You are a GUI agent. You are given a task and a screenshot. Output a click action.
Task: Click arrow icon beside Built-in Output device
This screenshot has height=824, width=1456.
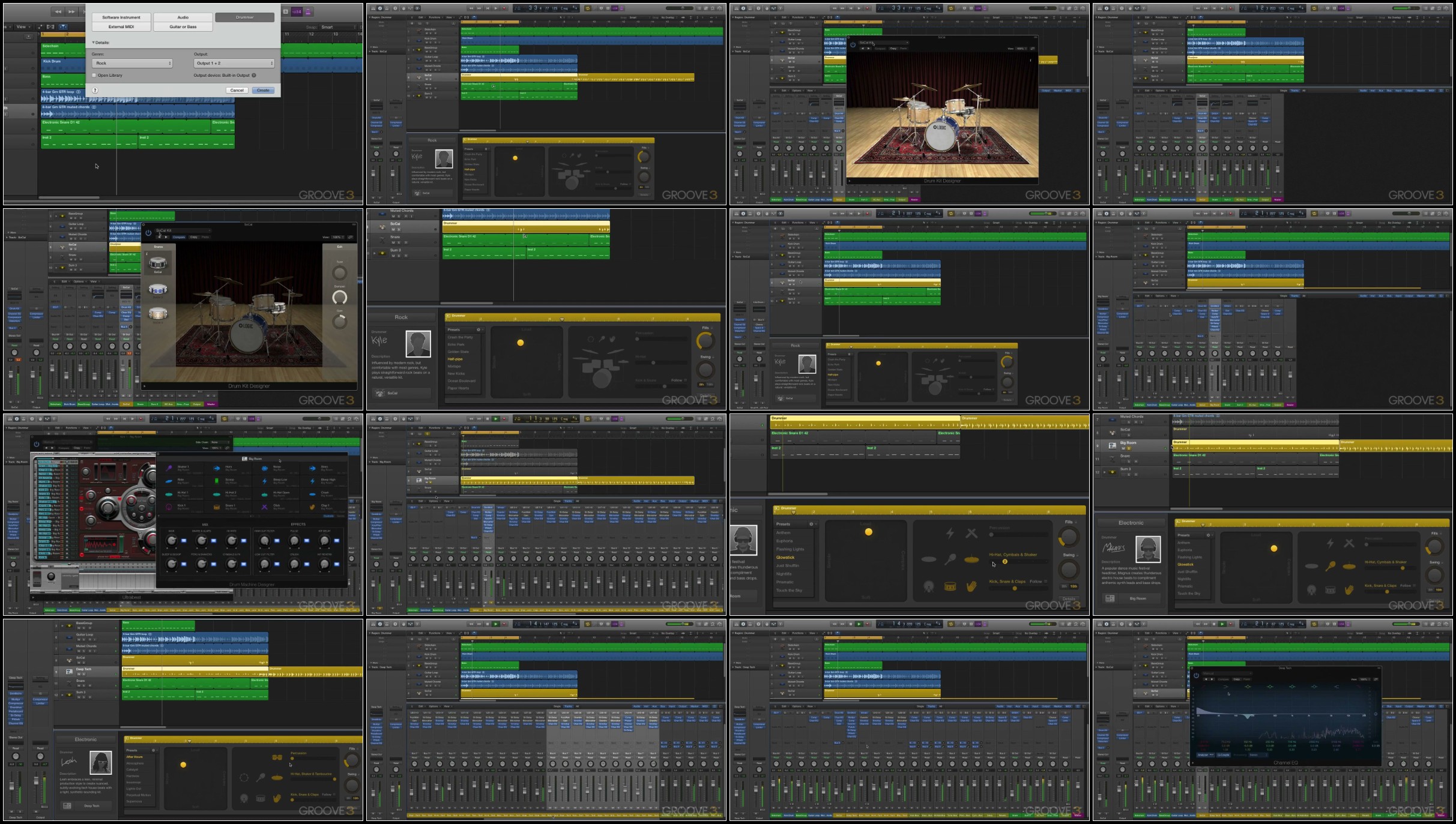click(254, 75)
